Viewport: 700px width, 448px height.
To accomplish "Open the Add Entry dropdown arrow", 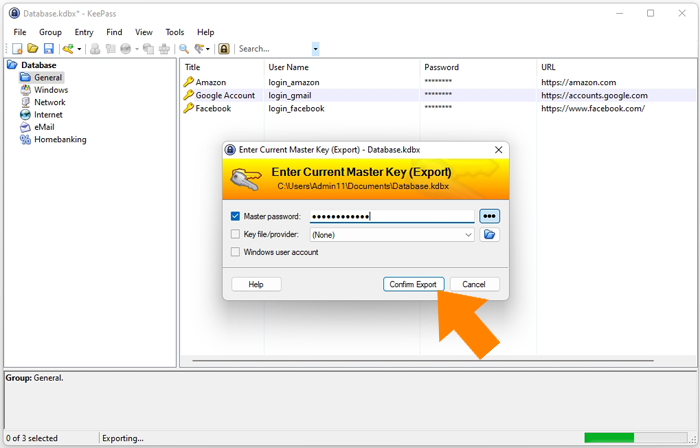I will (79, 48).
